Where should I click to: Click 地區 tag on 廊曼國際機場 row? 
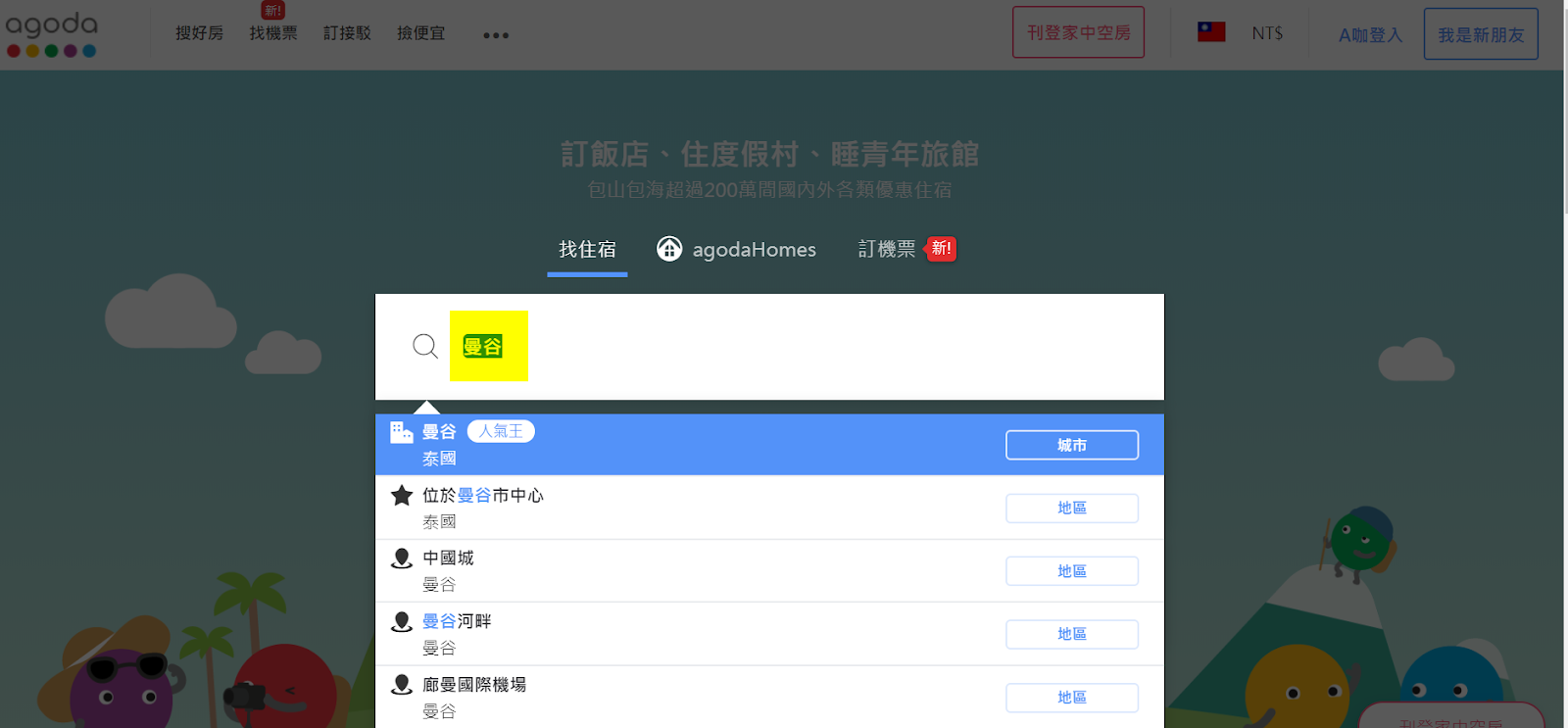[1072, 698]
